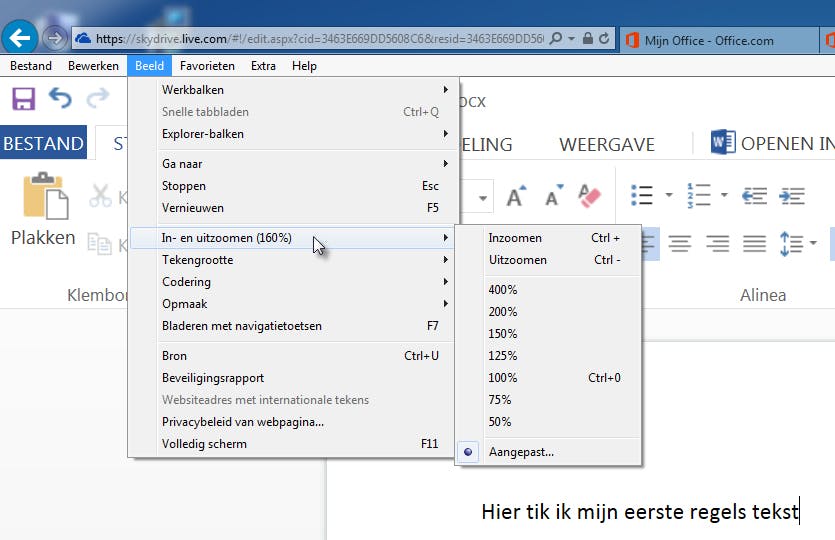
Task: Refresh page with address bar reload icon
Action: click(x=604, y=38)
